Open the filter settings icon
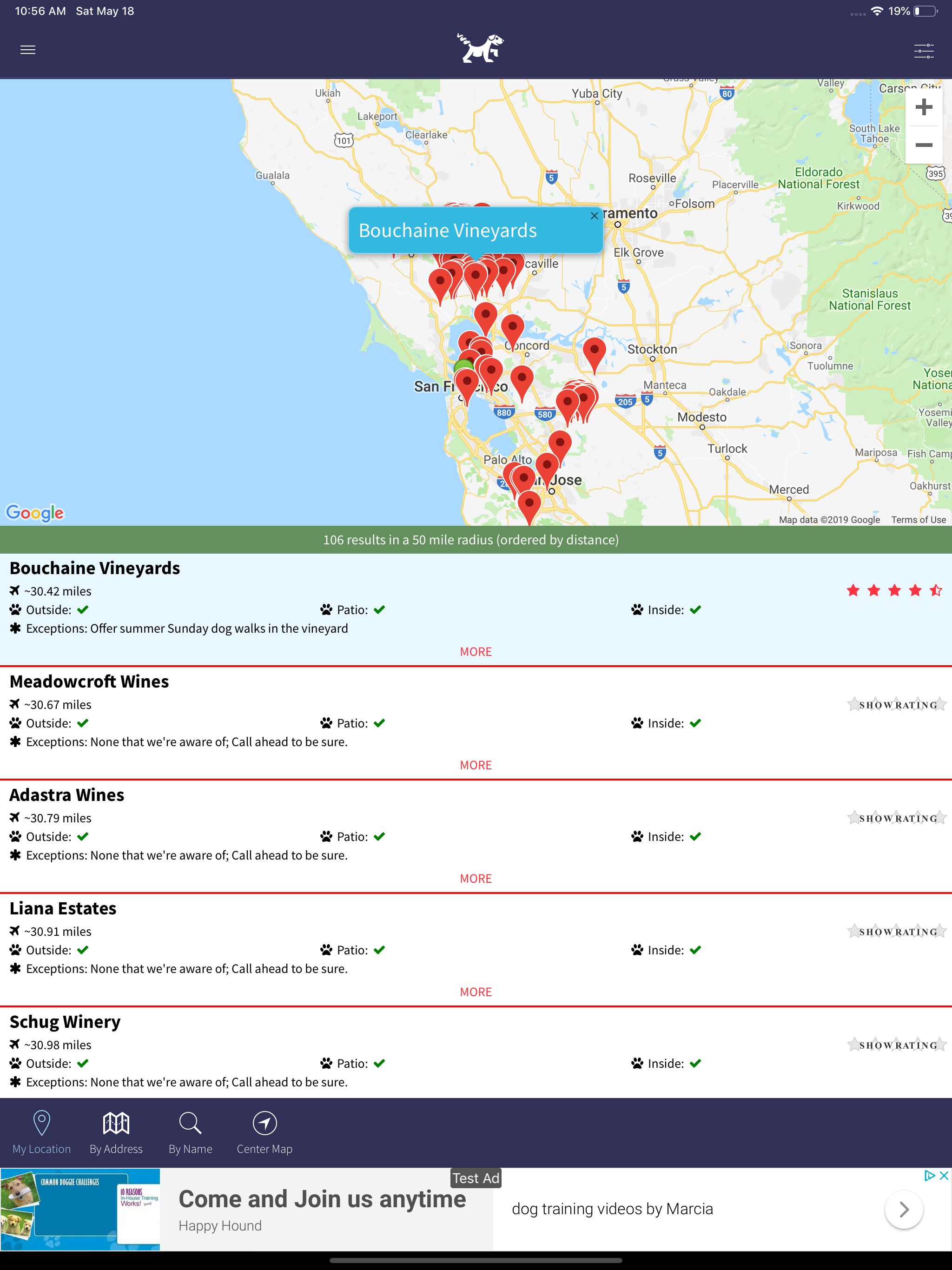The width and height of the screenshot is (952, 1270). 923,51
